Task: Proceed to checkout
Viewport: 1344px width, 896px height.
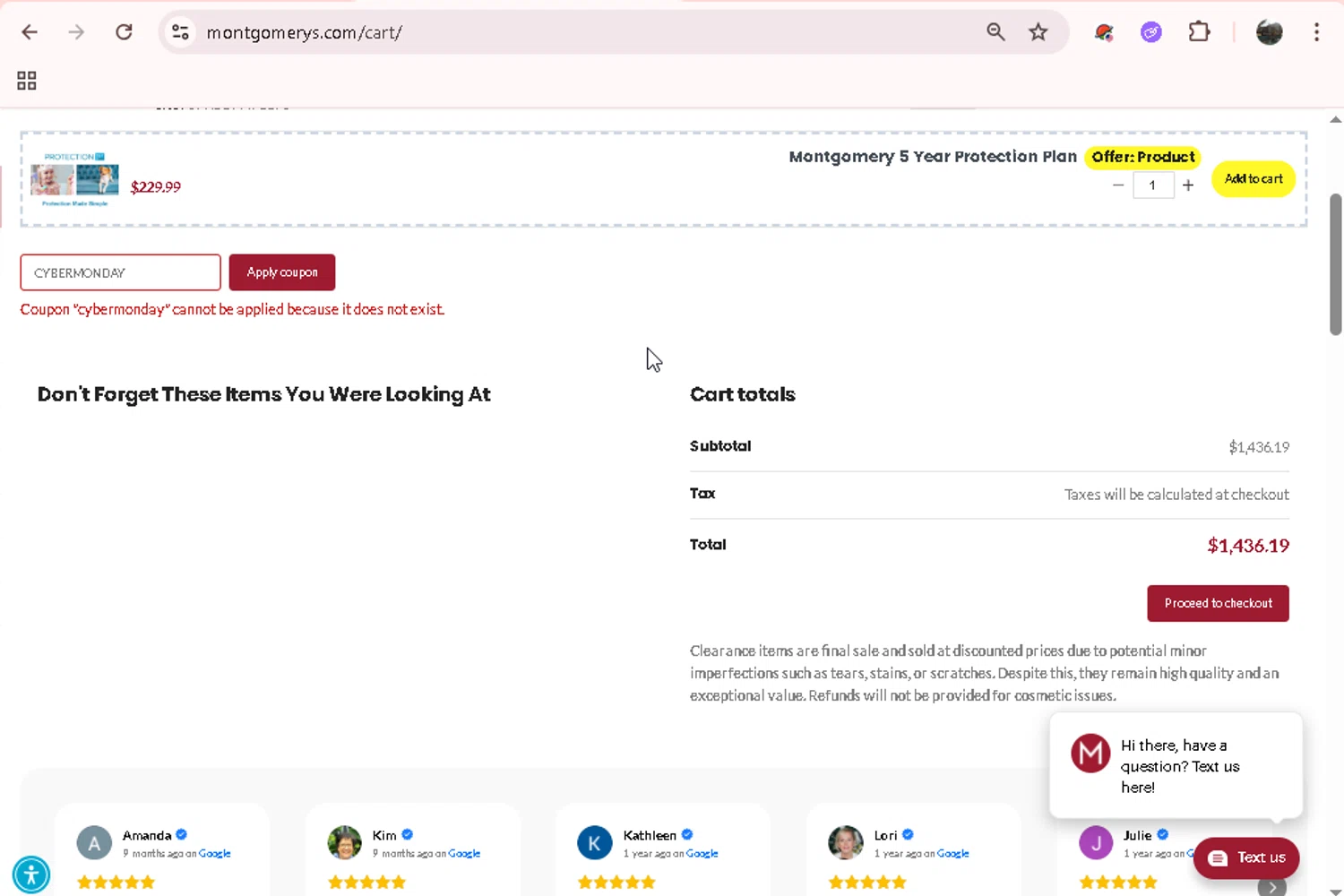Action: click(x=1218, y=603)
